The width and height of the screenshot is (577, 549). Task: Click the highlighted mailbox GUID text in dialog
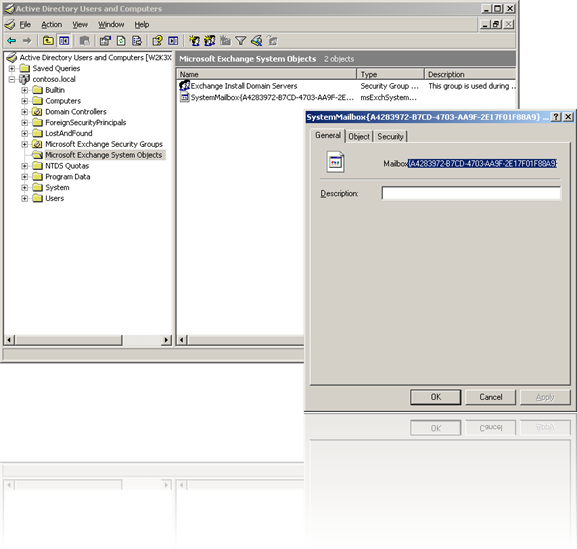pos(482,163)
